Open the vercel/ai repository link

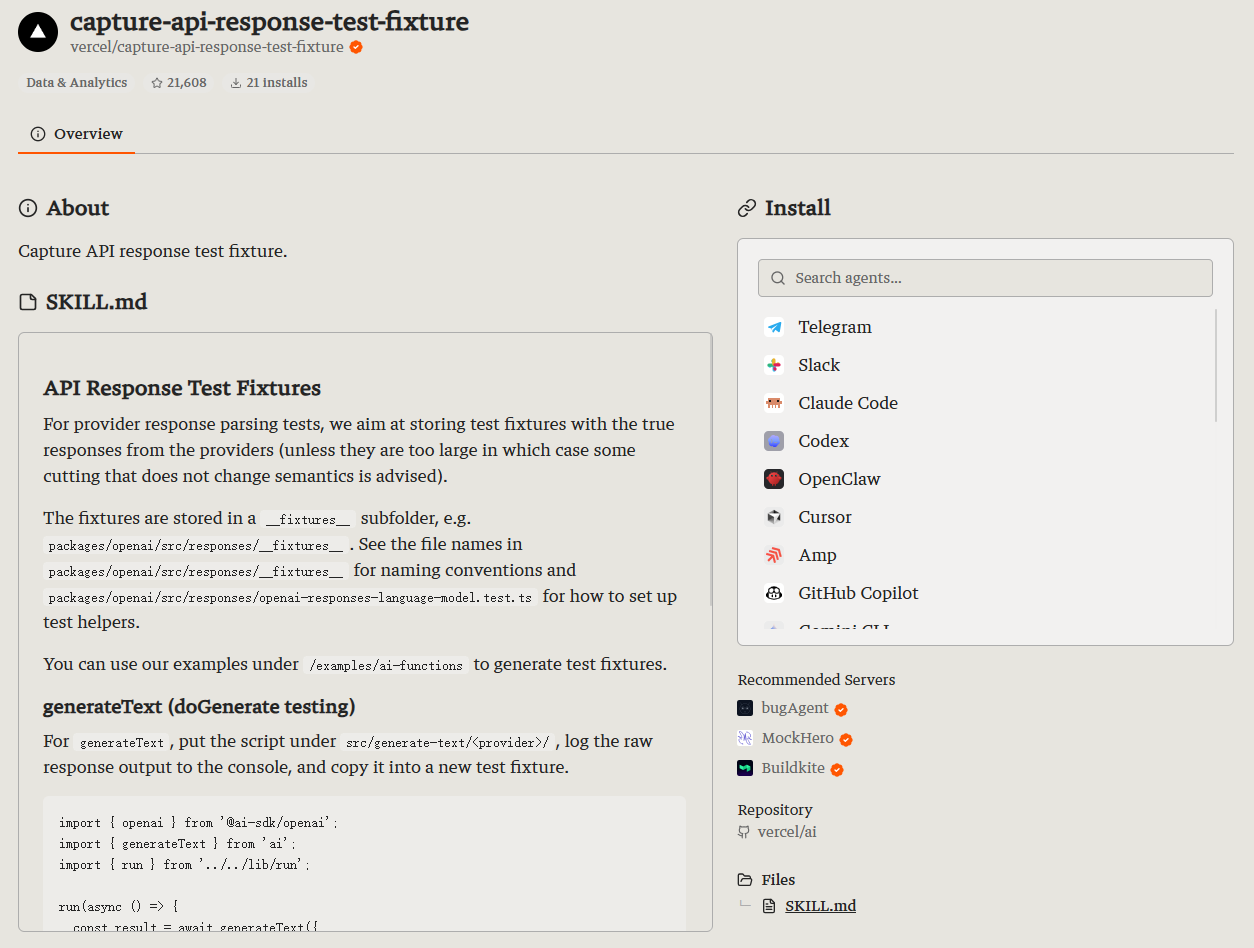[x=786, y=832]
